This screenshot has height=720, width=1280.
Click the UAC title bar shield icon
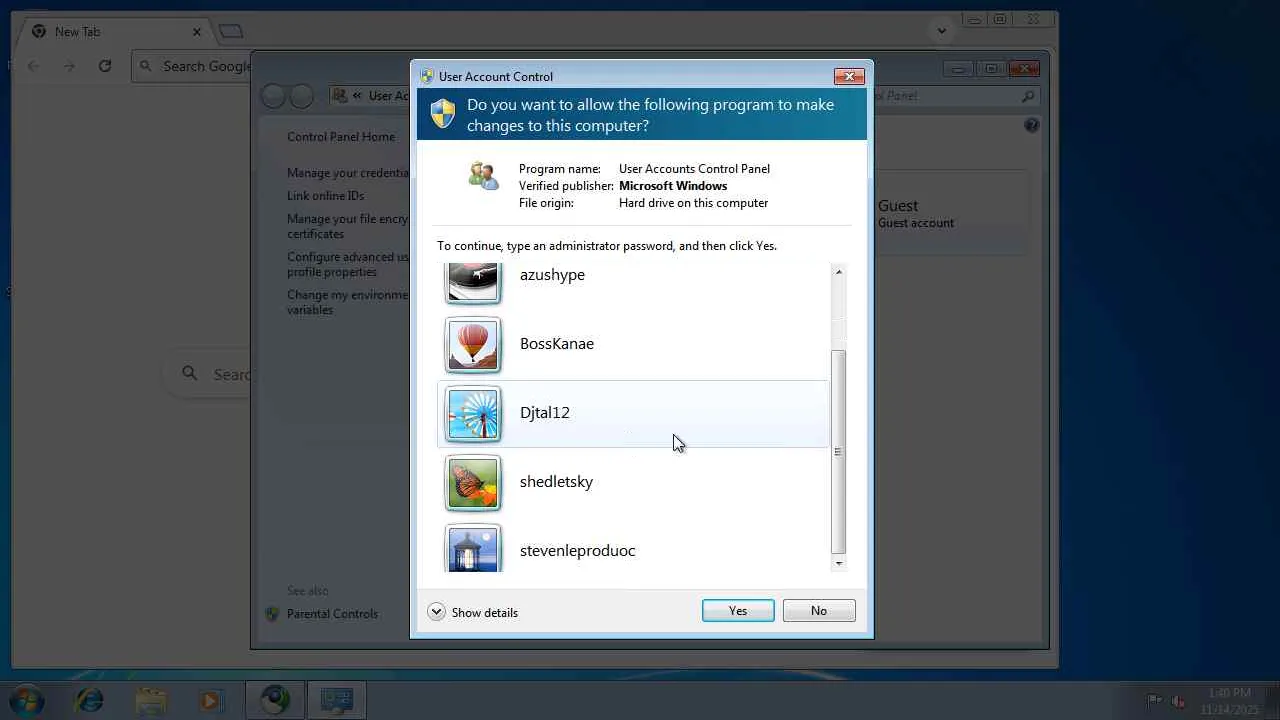click(x=427, y=76)
